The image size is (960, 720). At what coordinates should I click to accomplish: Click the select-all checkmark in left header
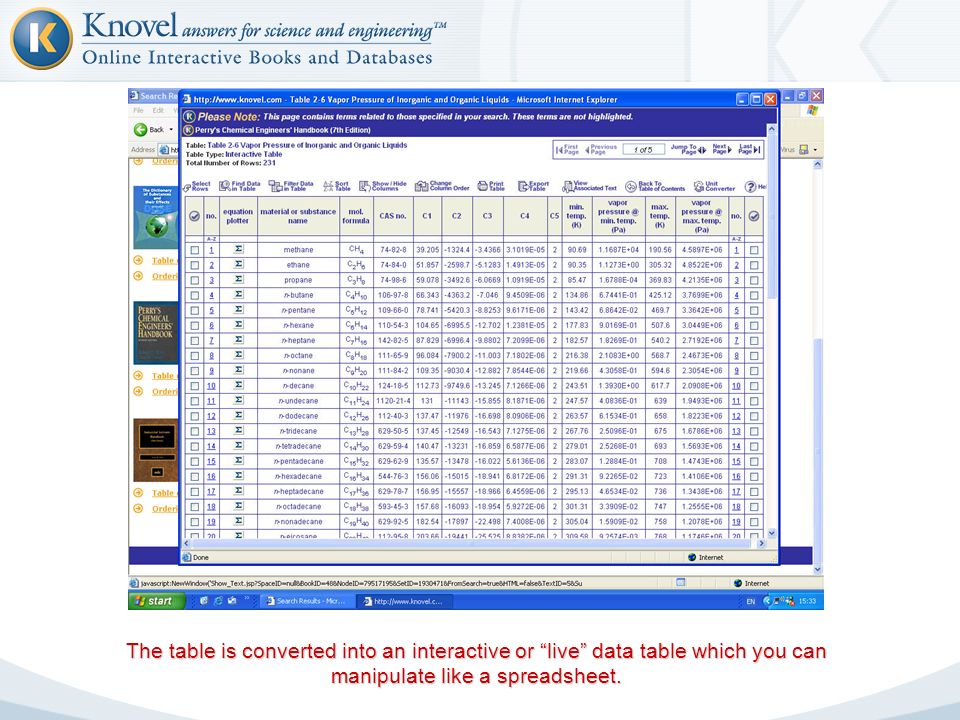click(x=194, y=216)
